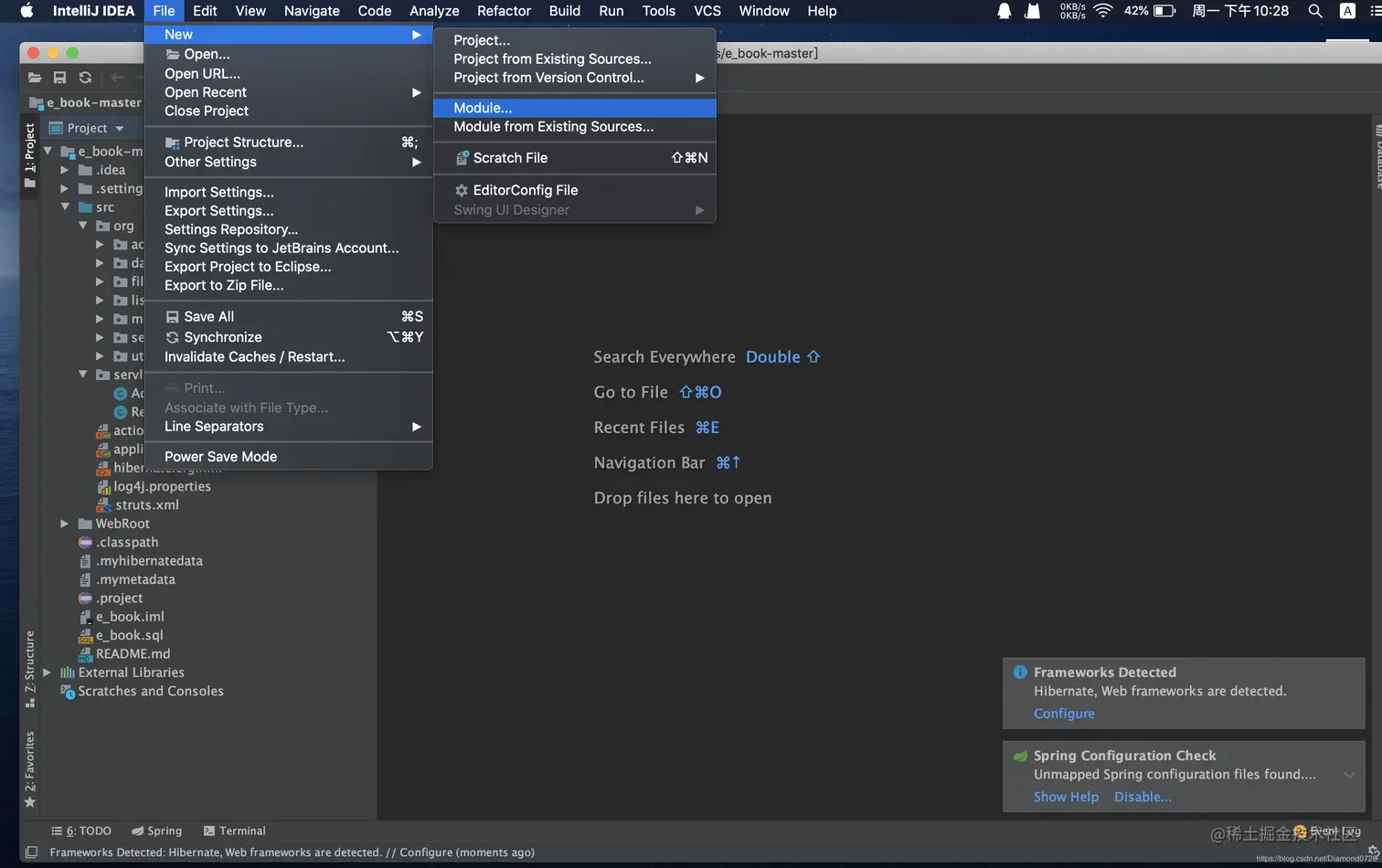Click the input method A icon

[x=1347, y=11]
